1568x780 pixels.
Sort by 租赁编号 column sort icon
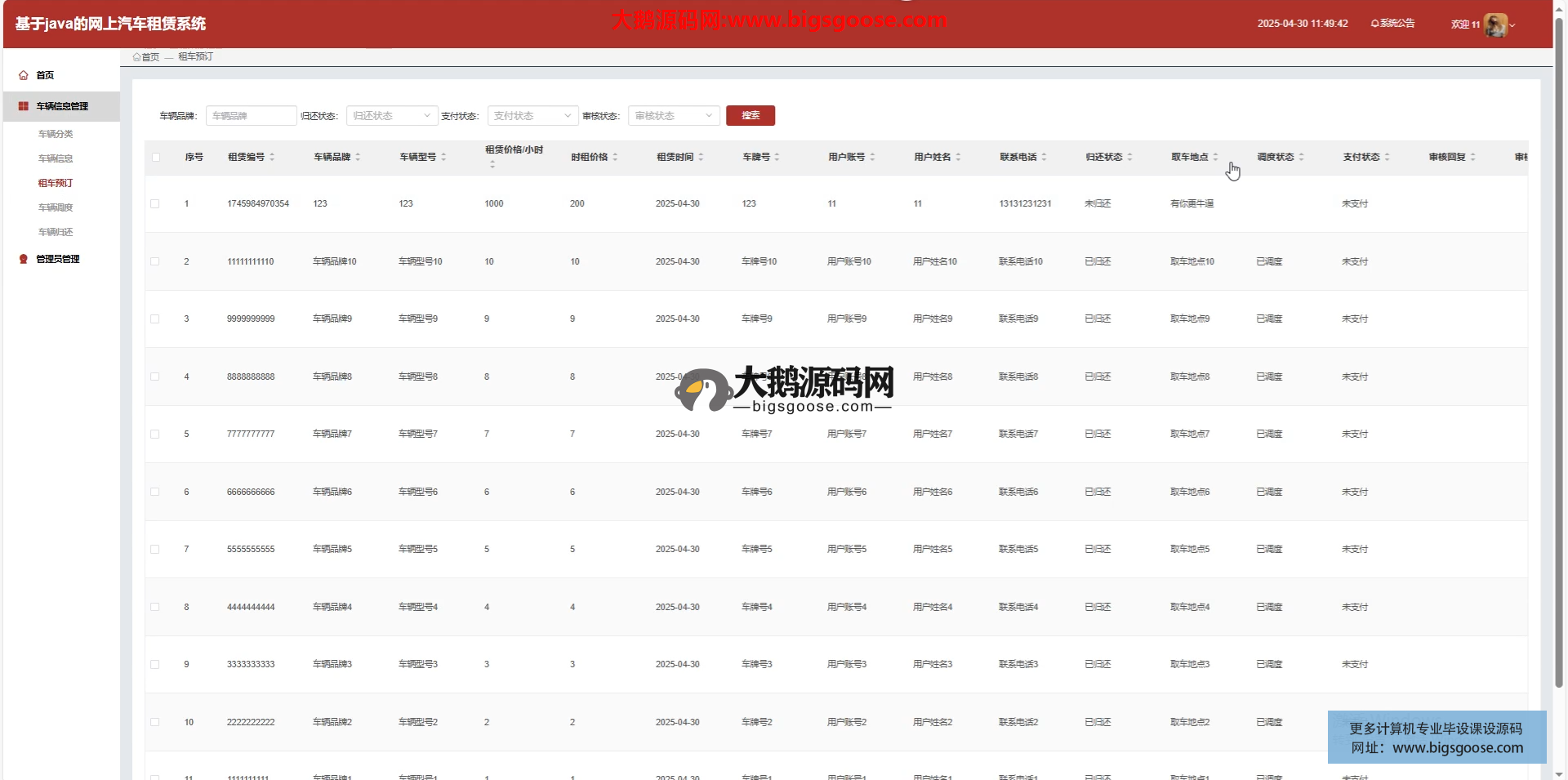click(272, 157)
